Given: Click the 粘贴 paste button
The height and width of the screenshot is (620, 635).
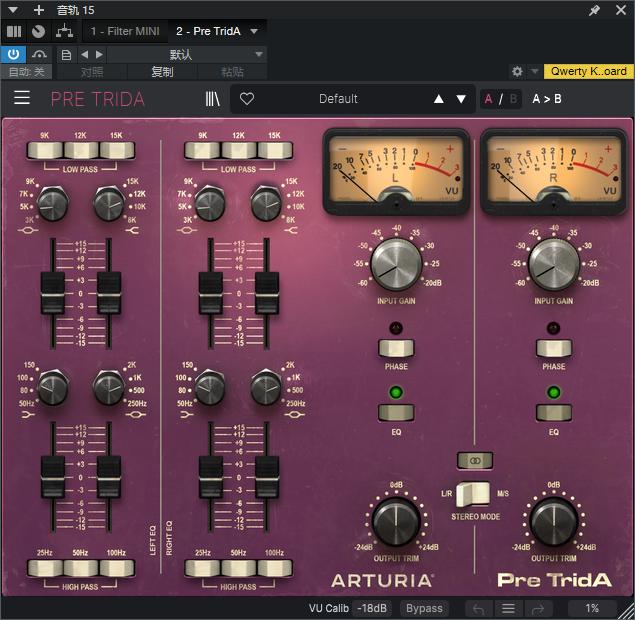Looking at the screenshot, I should tap(232, 72).
